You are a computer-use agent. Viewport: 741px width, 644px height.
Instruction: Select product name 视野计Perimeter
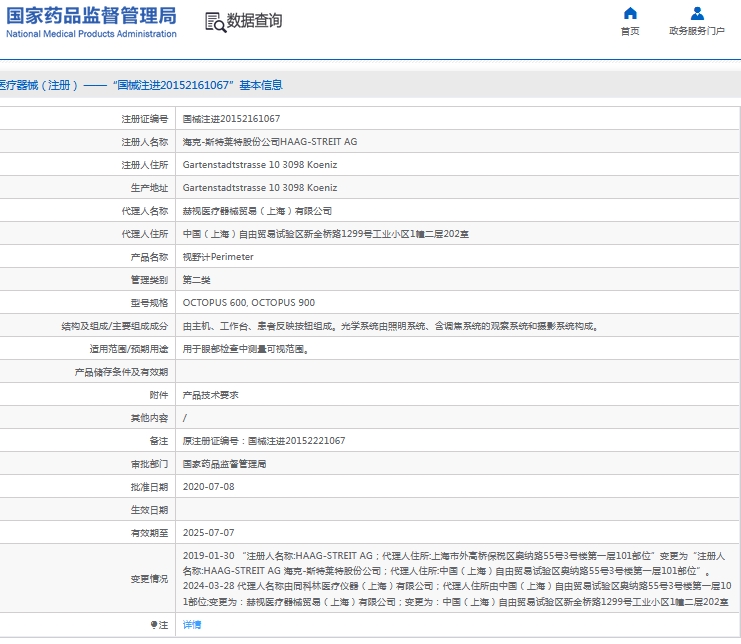click(x=218, y=257)
